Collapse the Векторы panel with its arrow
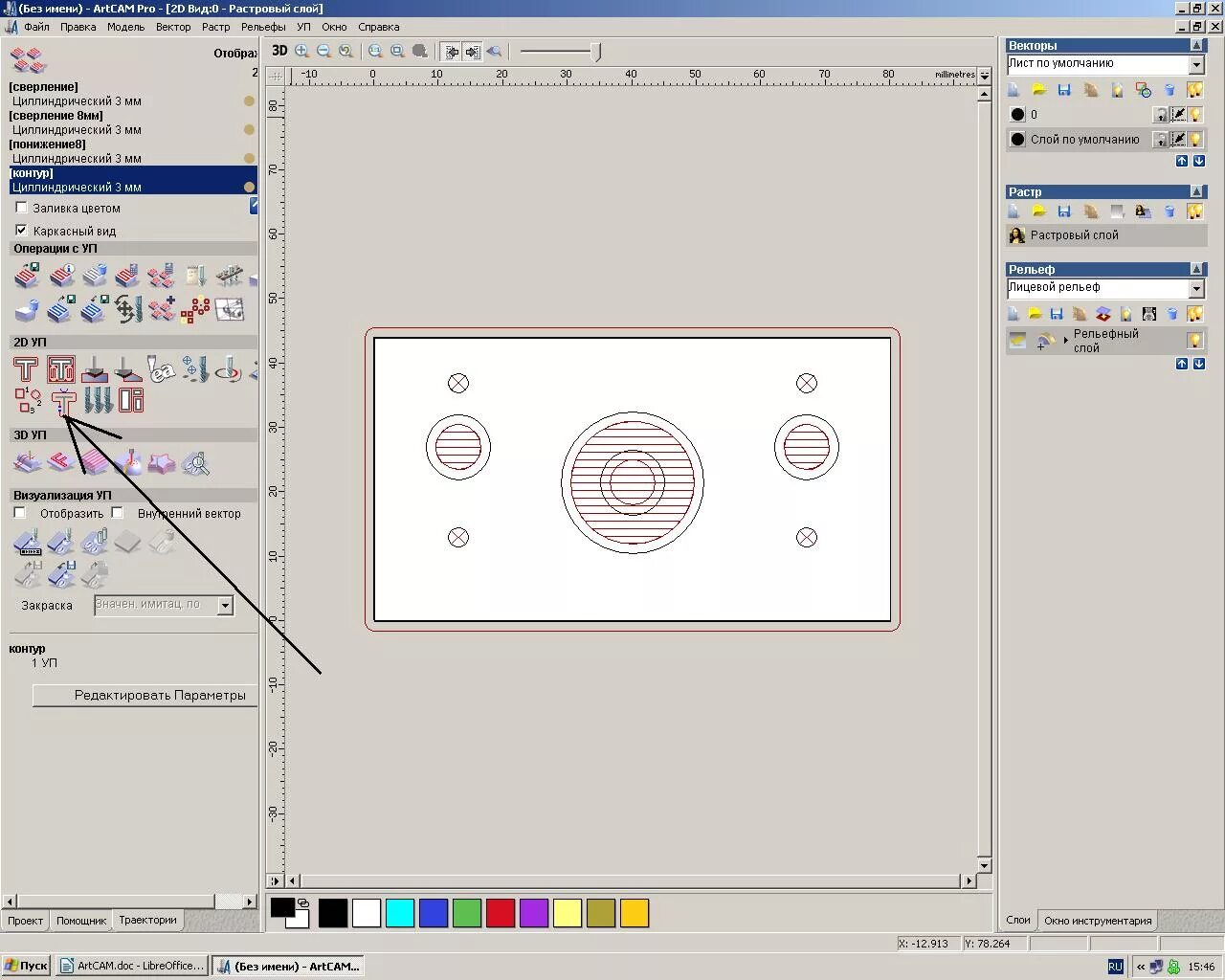This screenshot has height=980, width=1225. (1196, 45)
